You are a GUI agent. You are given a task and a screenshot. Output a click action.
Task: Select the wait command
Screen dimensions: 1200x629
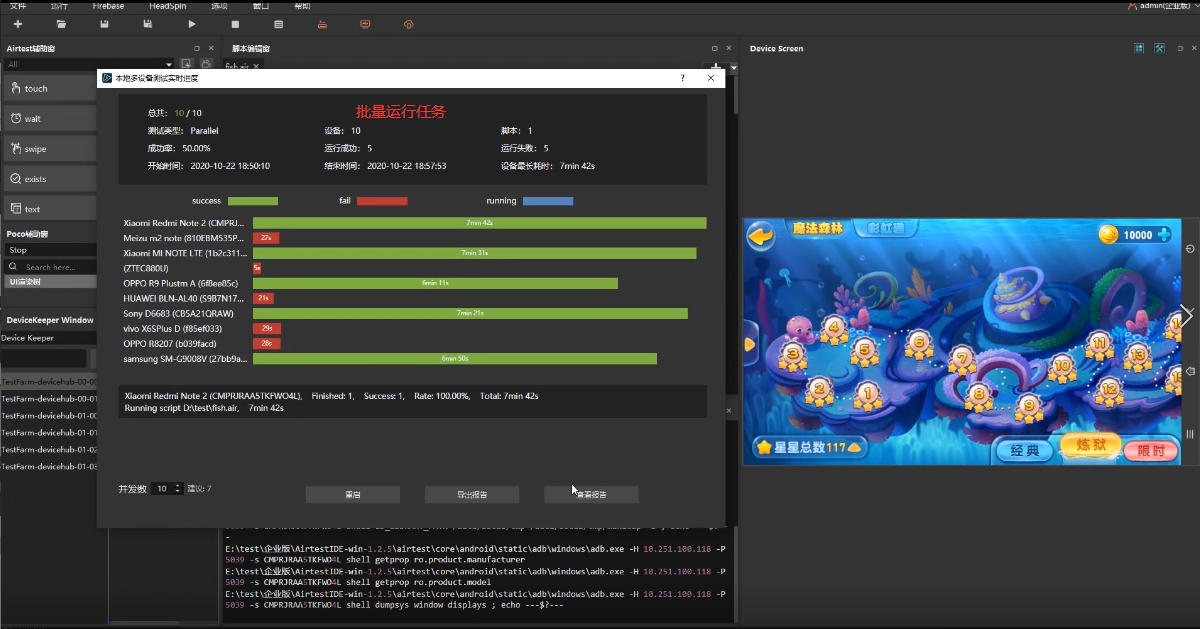coord(50,118)
